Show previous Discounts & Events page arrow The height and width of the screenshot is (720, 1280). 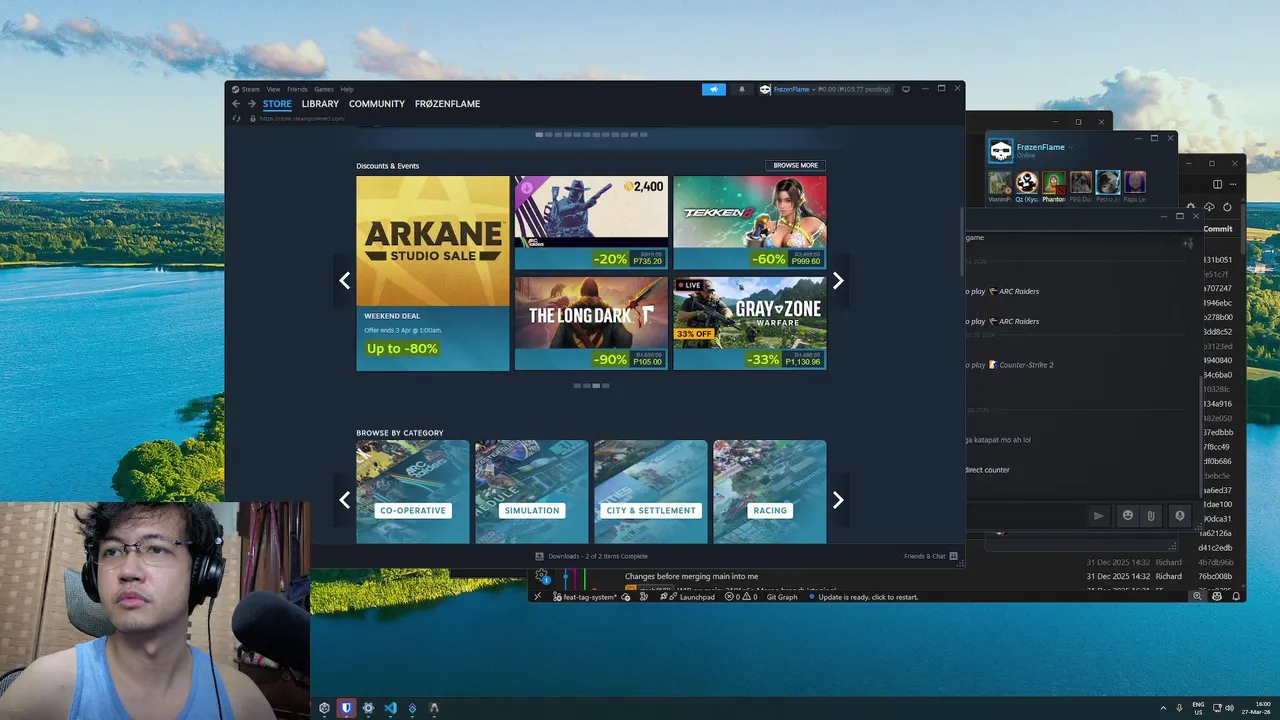(344, 281)
